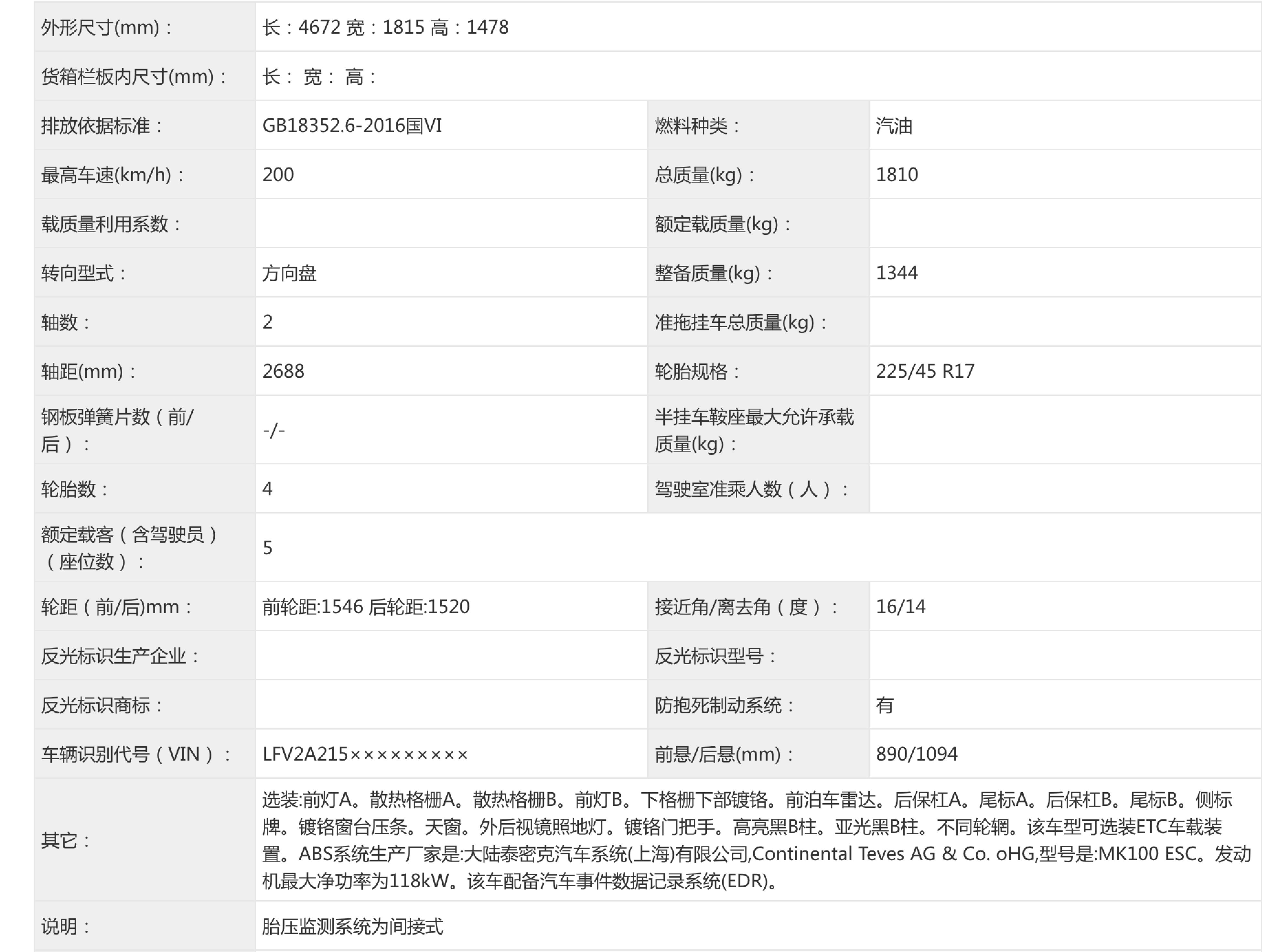
Task: Click the label 反光标识生产企业
Action: click(120, 656)
